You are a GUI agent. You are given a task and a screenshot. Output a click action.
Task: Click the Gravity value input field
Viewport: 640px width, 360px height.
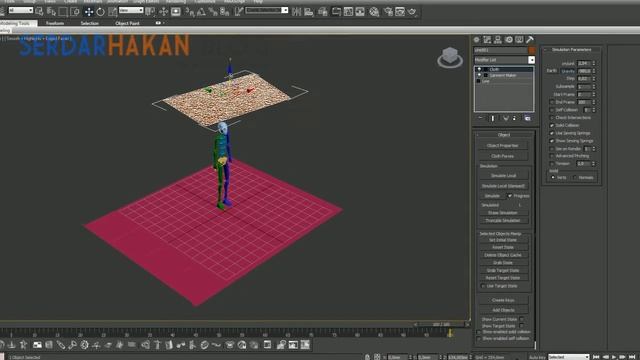(584, 71)
